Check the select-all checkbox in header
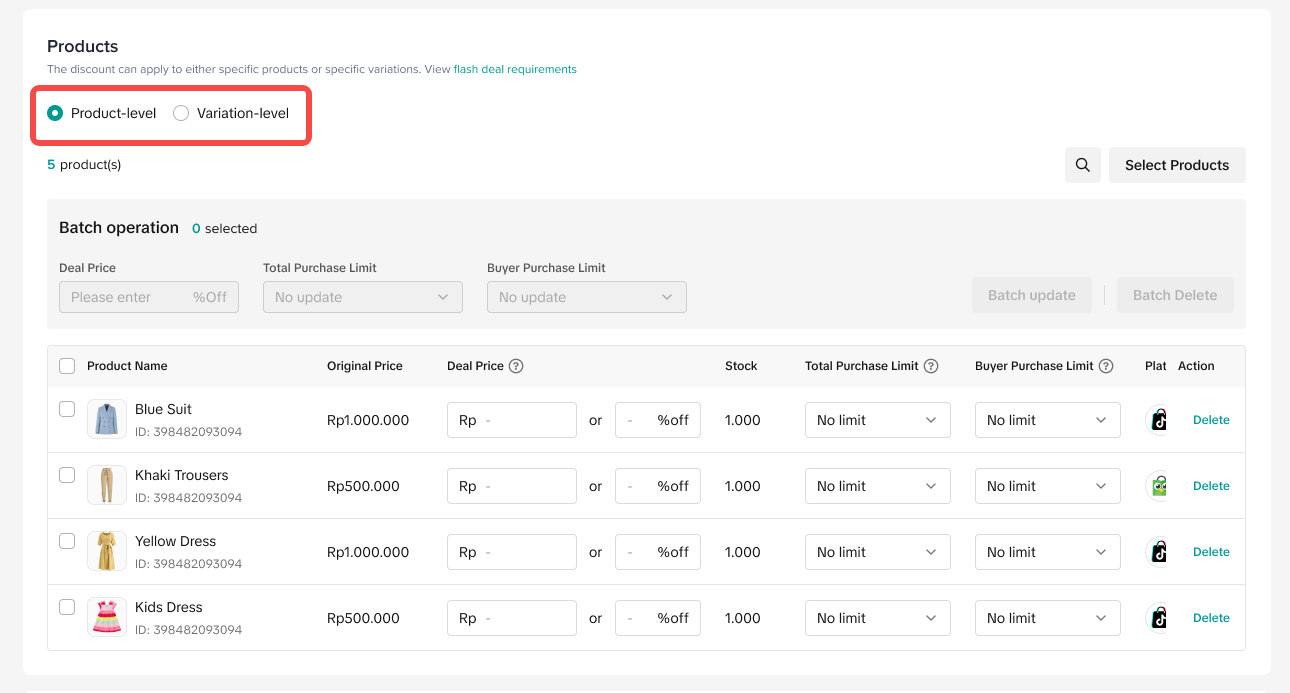The width and height of the screenshot is (1290, 693). pyautogui.click(x=67, y=366)
